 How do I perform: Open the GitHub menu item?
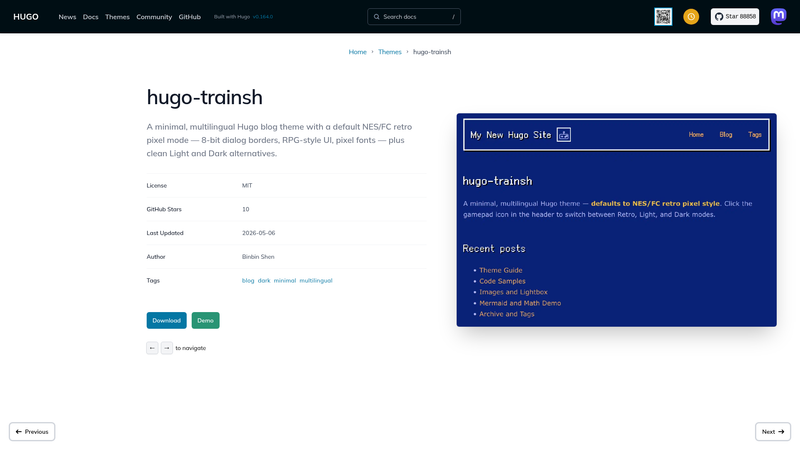(189, 17)
